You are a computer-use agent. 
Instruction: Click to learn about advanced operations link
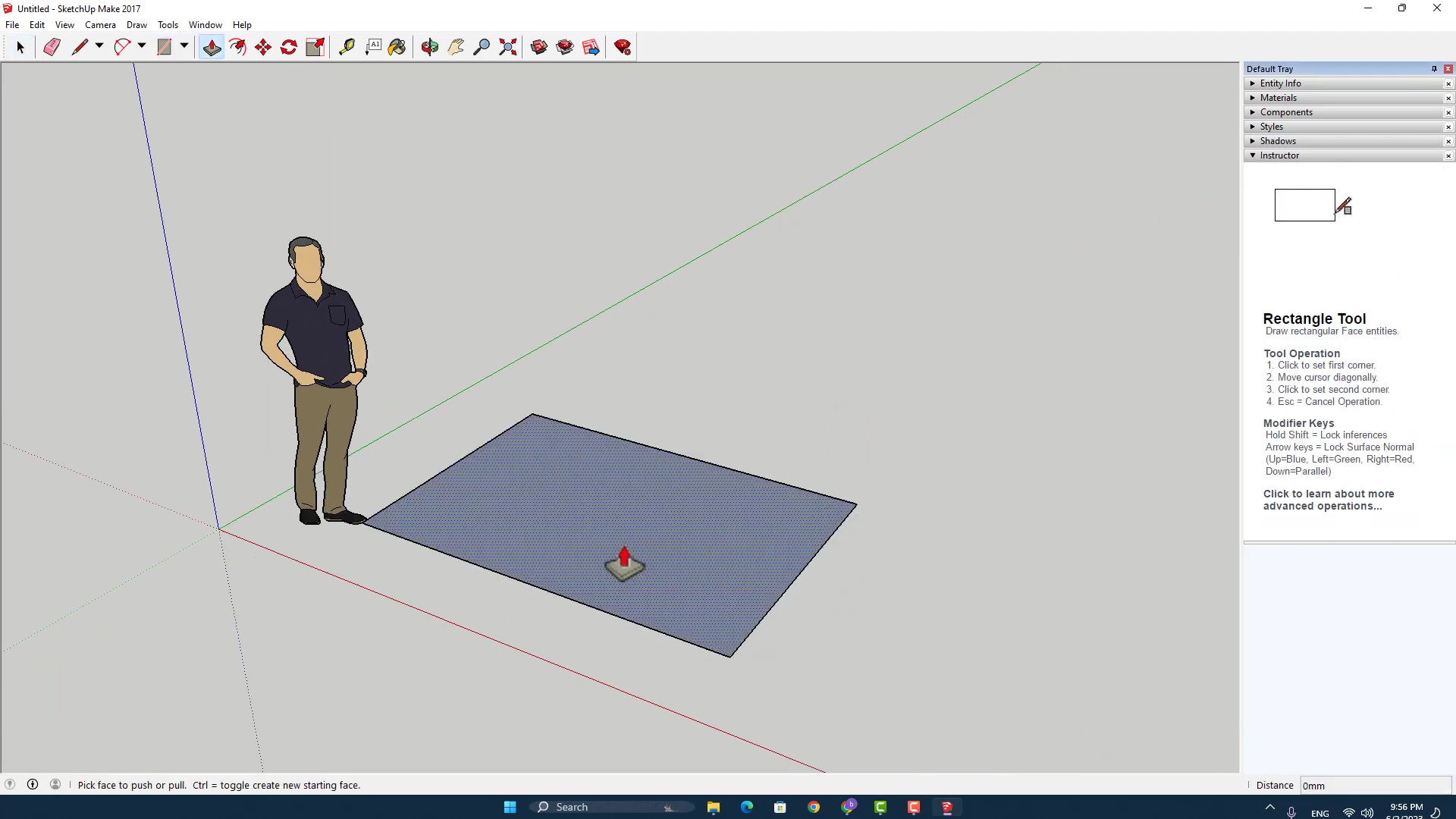point(1328,500)
